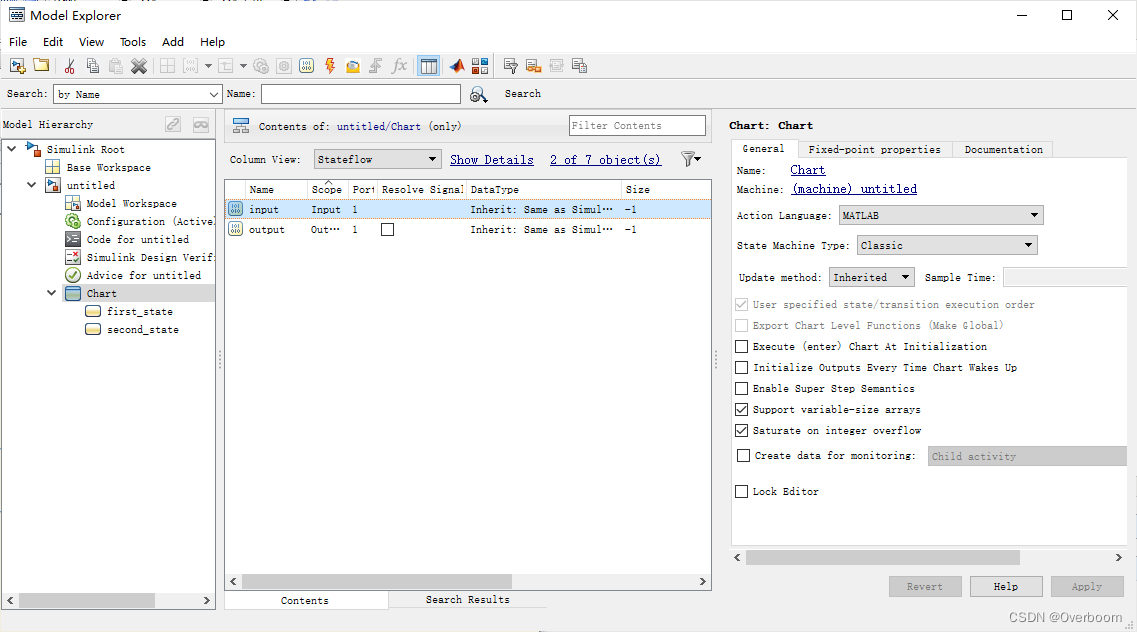Image resolution: width=1137 pixels, height=632 pixels.
Task: Click the glasses icon in Model Hierarchy header
Action: [201, 125]
